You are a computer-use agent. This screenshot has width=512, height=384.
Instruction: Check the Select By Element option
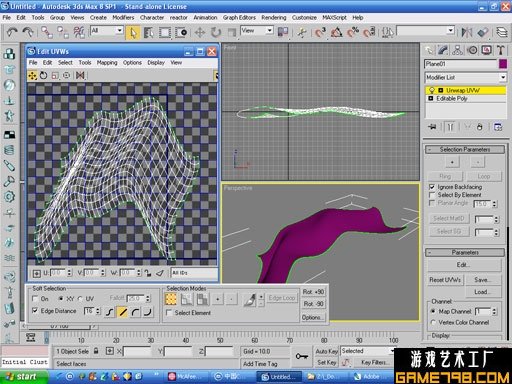pos(432,195)
